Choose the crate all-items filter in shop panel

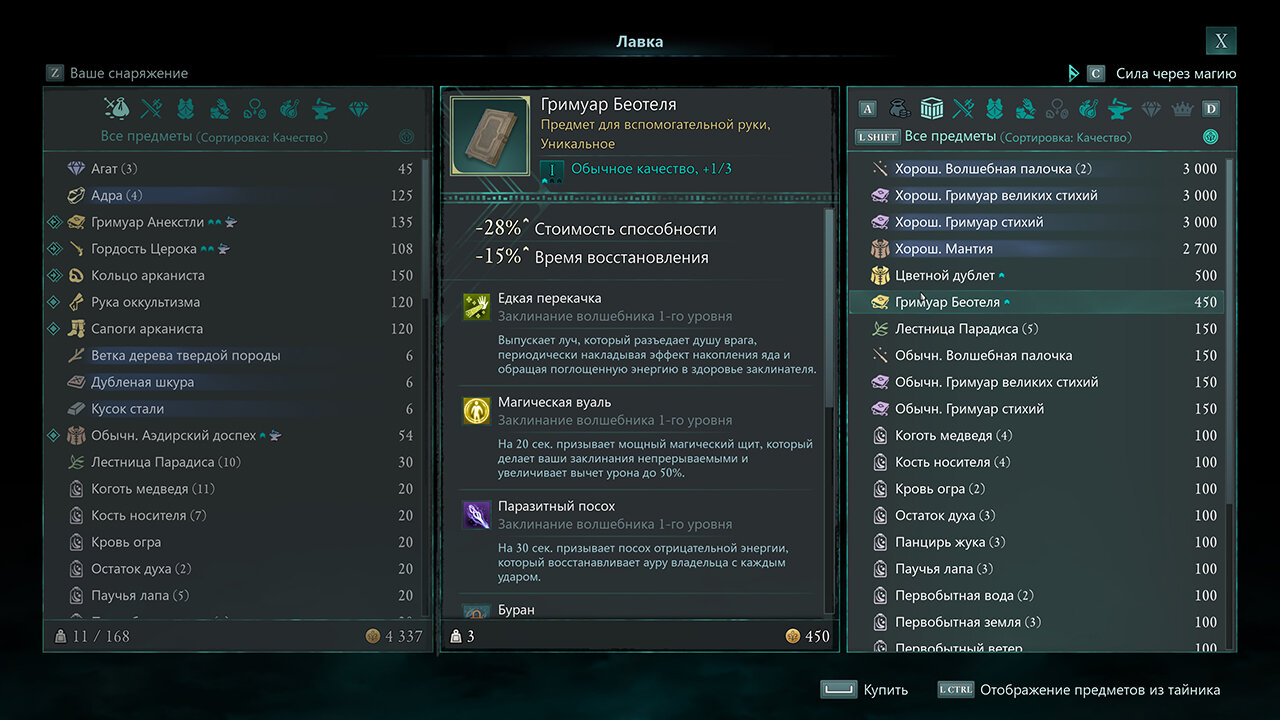pyautogui.click(x=932, y=108)
